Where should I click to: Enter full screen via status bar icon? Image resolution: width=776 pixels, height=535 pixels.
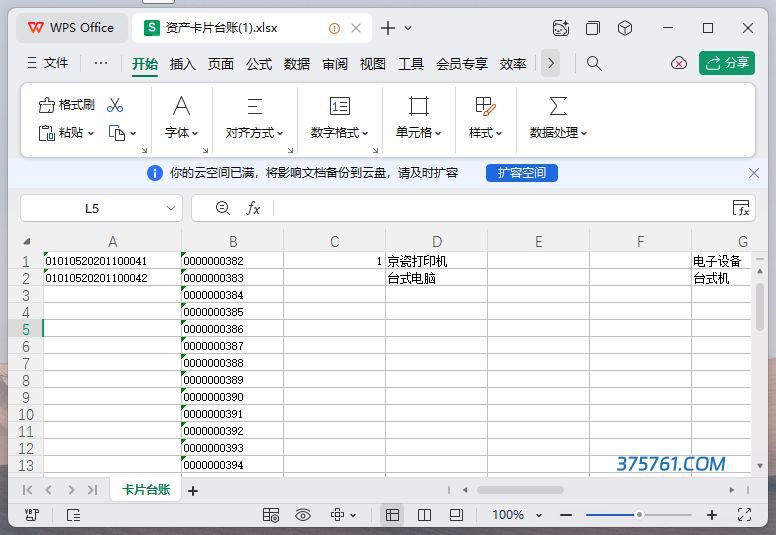coord(744,514)
